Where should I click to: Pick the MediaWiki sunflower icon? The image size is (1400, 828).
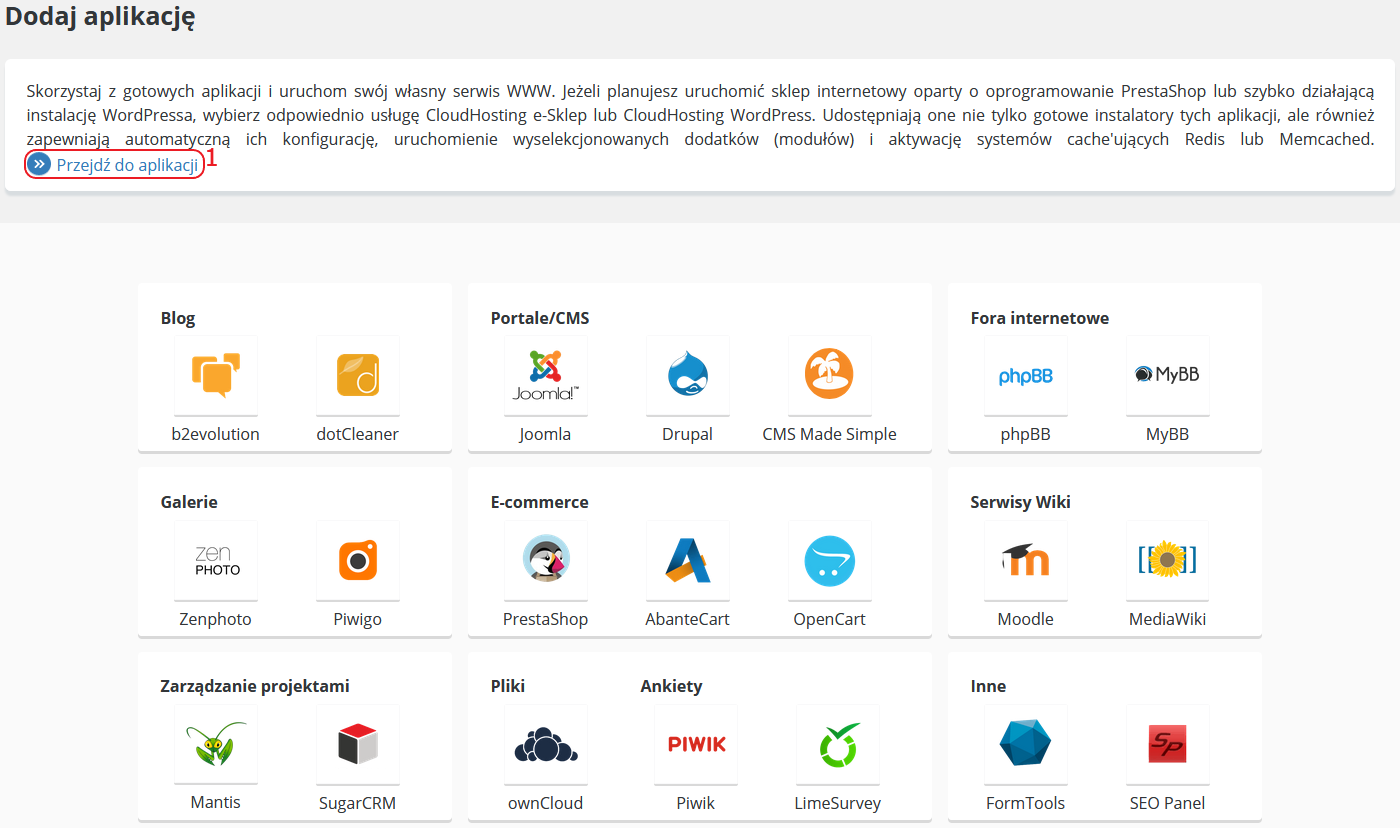point(1168,561)
